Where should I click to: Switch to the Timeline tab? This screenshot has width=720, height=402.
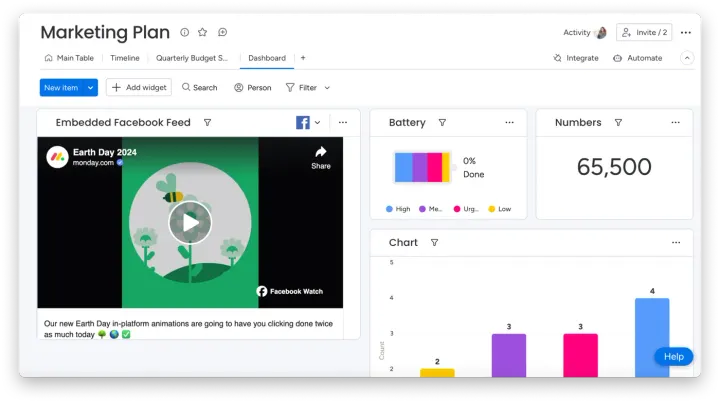[125, 58]
